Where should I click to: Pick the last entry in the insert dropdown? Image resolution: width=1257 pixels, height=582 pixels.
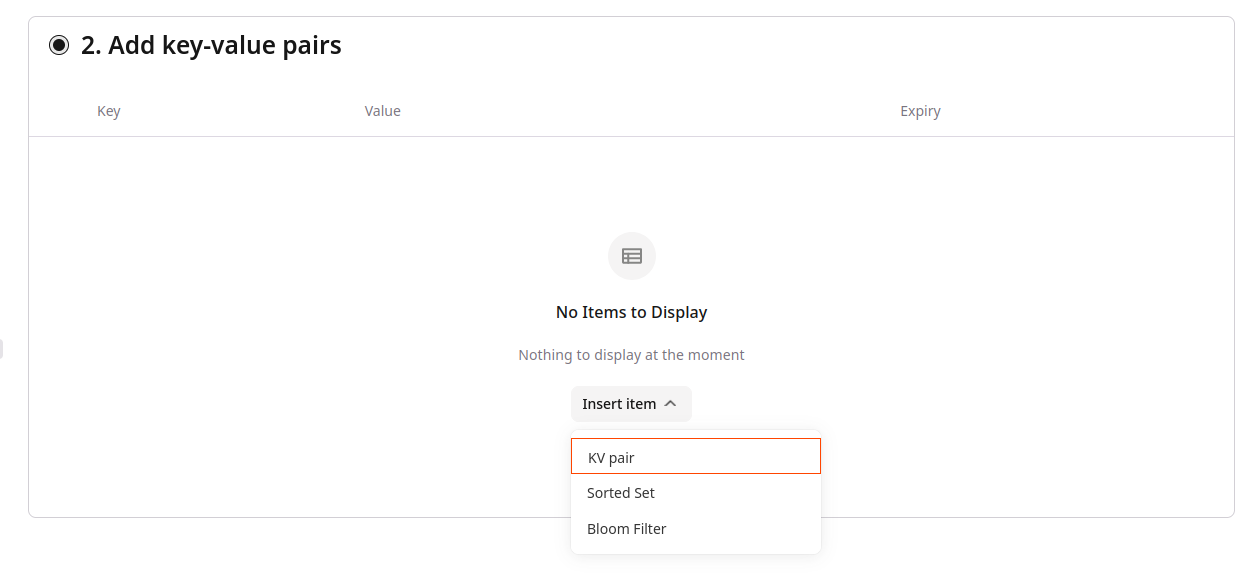(696, 529)
